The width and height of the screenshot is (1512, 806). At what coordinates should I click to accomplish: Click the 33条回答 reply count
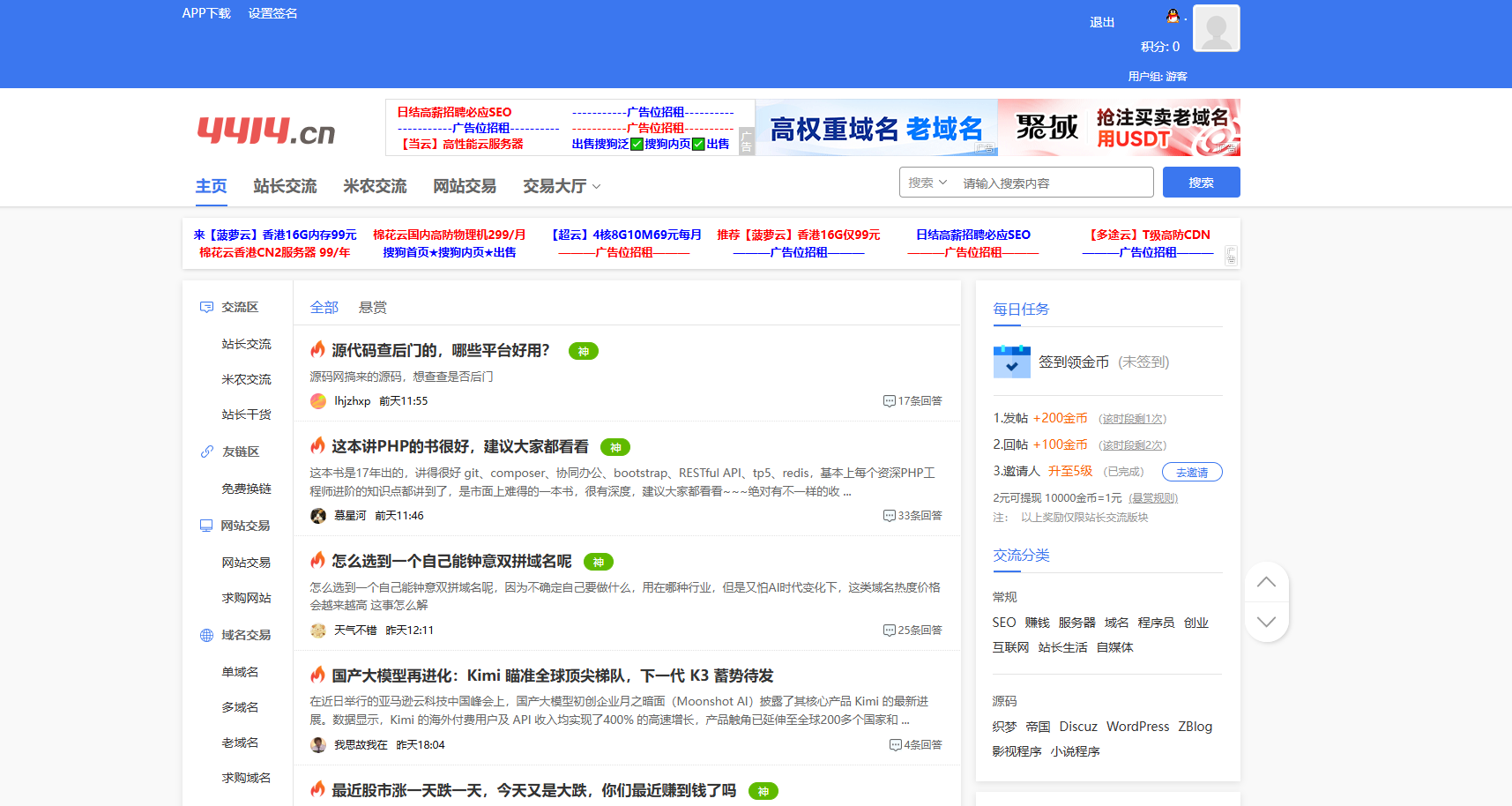pos(913,516)
